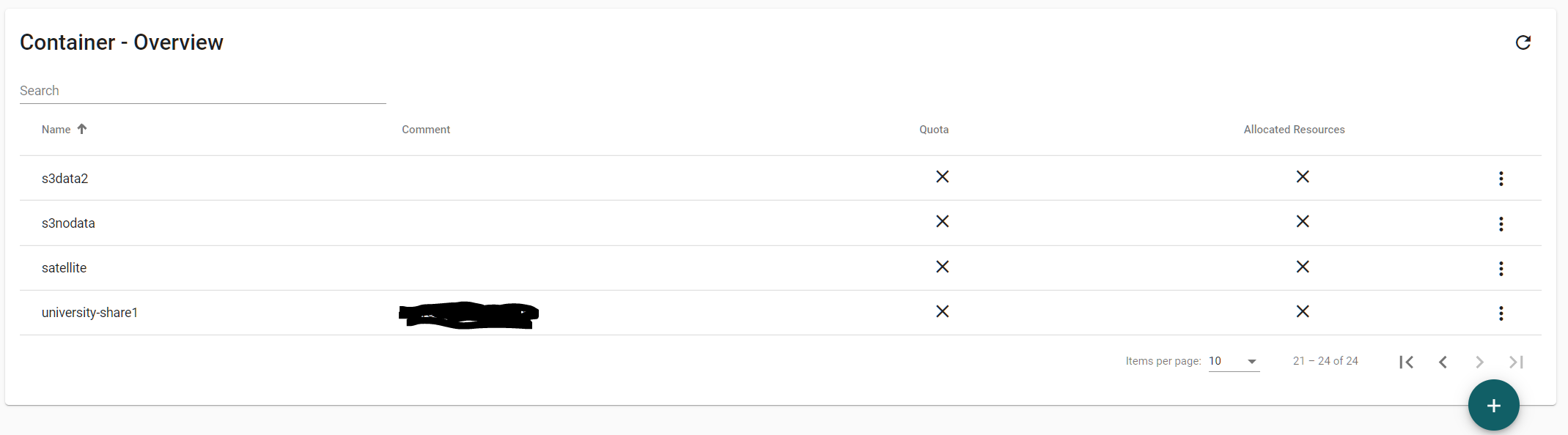Select the university-share1 container name

click(x=89, y=313)
